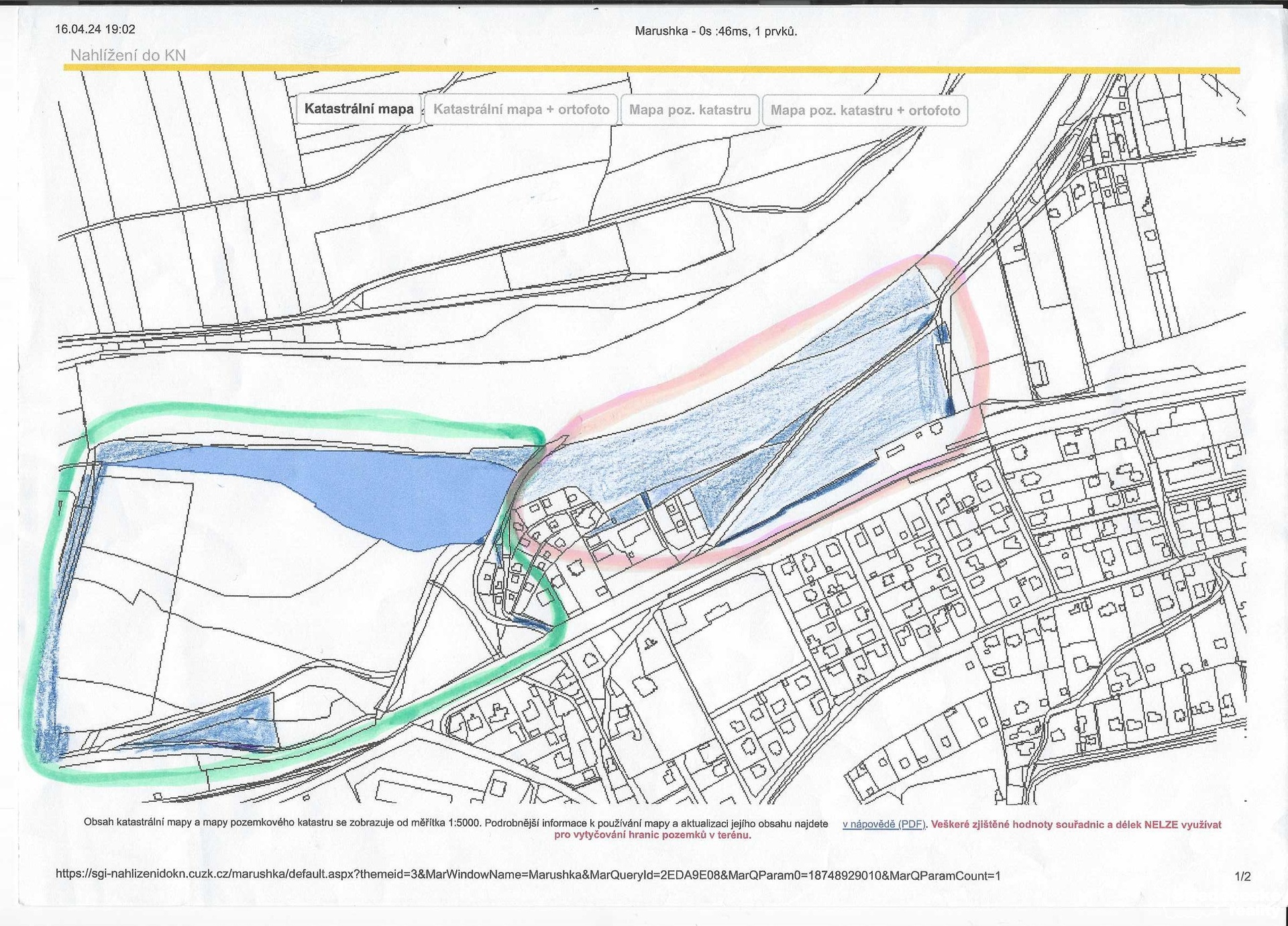Click the Nahlížení do KN header title
Screen dimensions: 1288x926
tap(127, 55)
